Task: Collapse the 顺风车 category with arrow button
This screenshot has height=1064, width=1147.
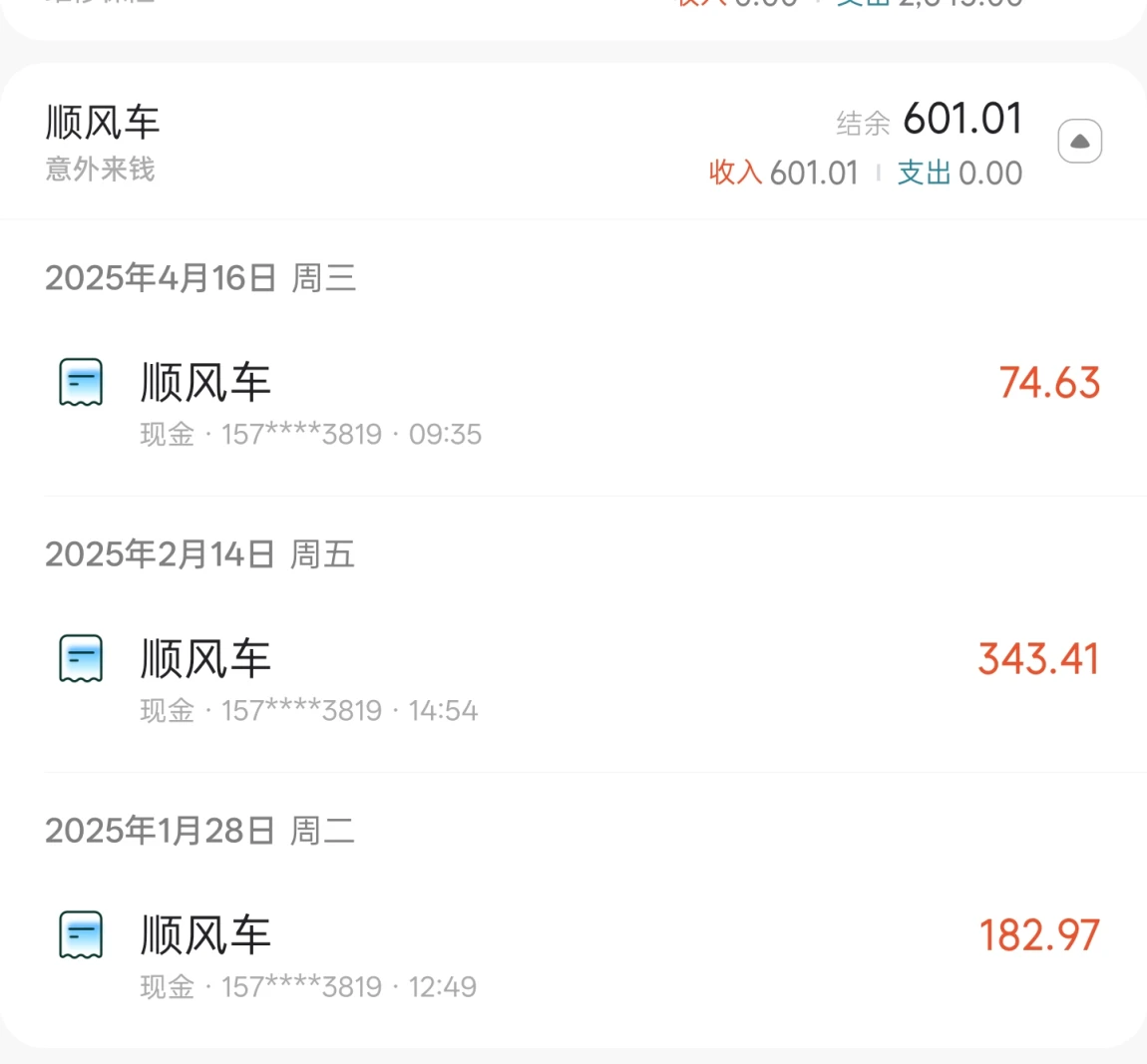Action: tap(1080, 142)
